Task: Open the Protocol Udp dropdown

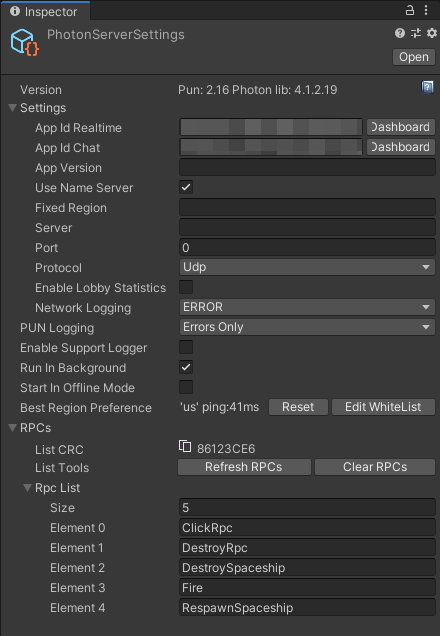Action: click(307, 267)
